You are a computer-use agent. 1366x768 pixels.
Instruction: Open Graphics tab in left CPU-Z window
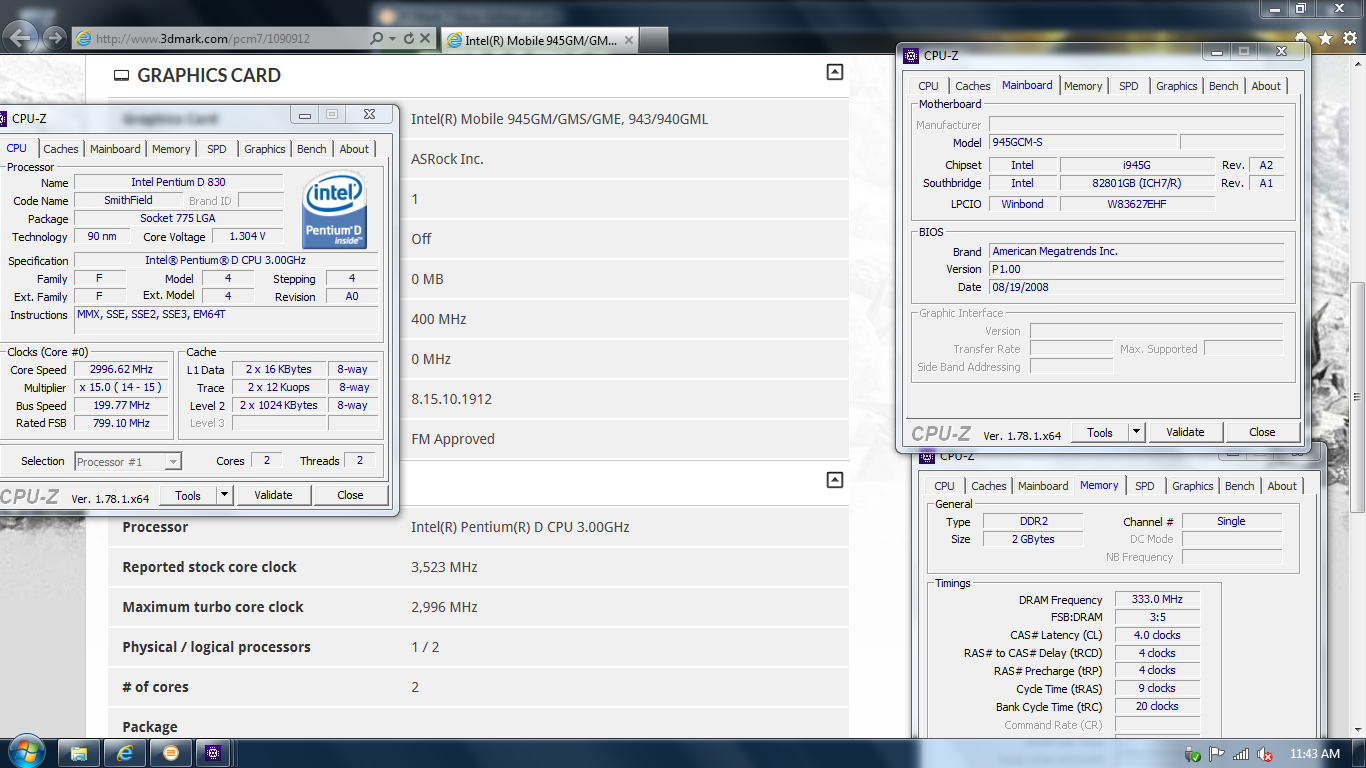click(265, 149)
